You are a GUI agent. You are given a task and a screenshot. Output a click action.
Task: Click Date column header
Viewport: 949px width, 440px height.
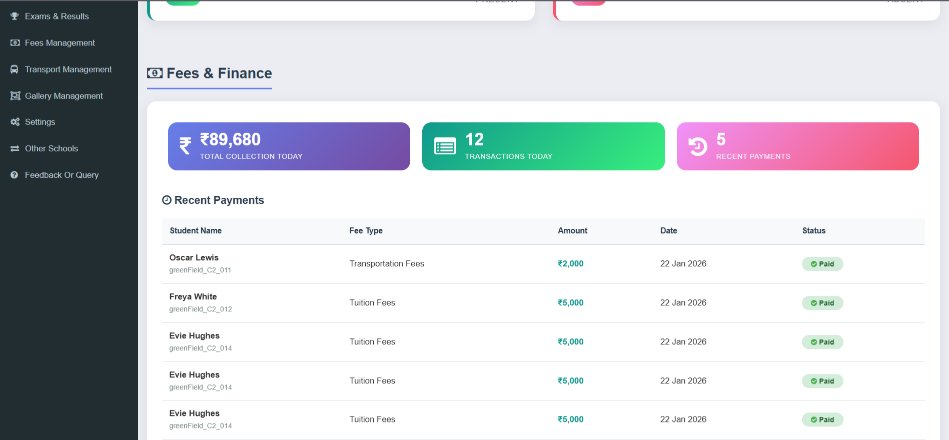coord(669,231)
